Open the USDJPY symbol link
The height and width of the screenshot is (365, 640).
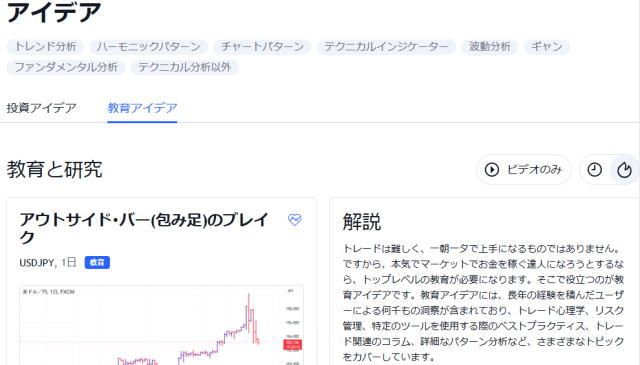(38, 263)
